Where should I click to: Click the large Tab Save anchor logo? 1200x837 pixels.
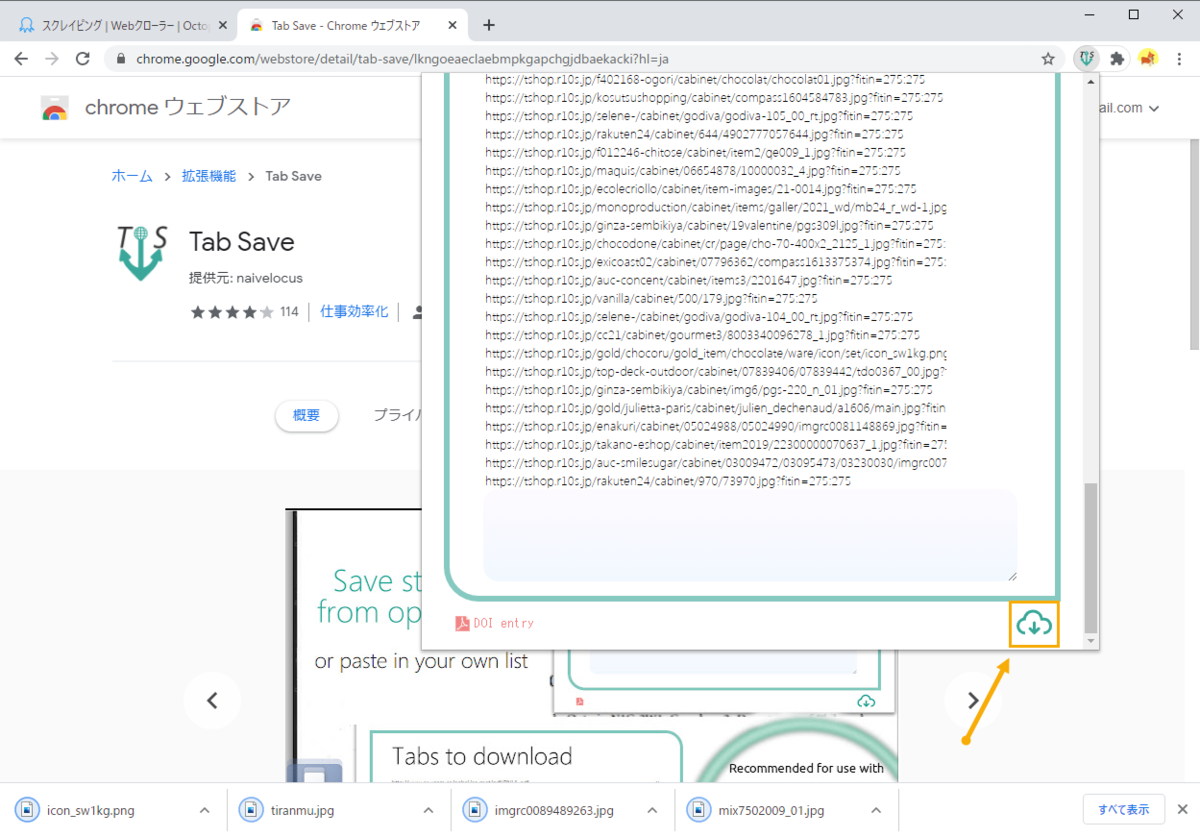142,251
